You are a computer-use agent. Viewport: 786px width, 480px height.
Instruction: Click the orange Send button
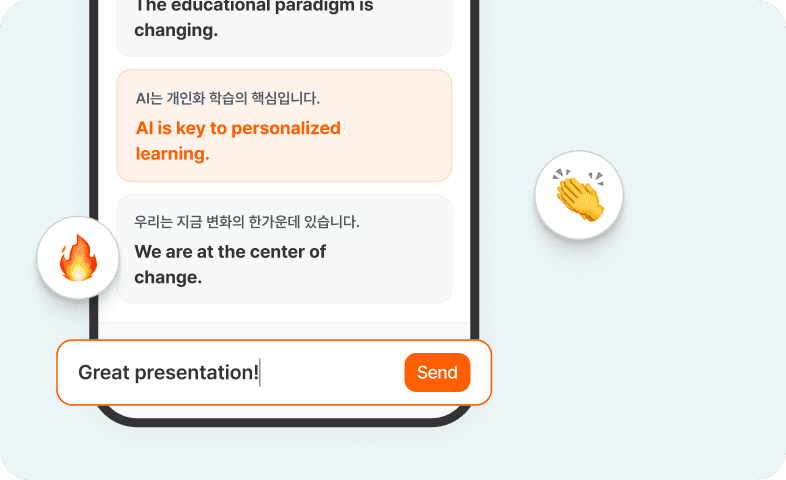coord(437,372)
